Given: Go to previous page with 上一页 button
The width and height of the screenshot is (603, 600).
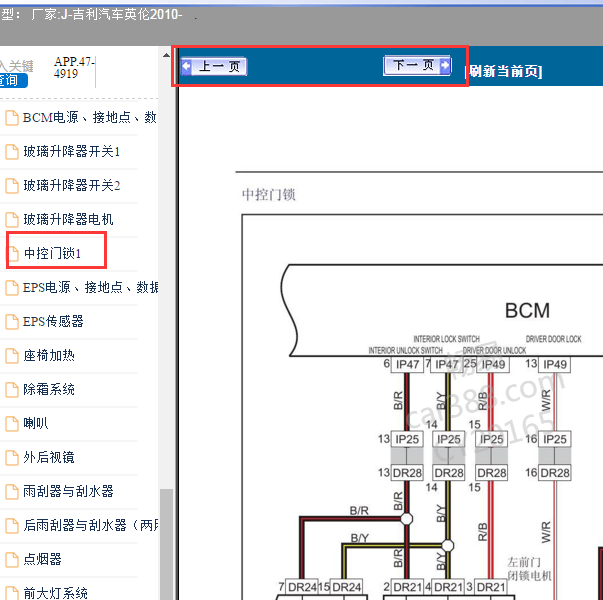Looking at the screenshot, I should pos(214,67).
